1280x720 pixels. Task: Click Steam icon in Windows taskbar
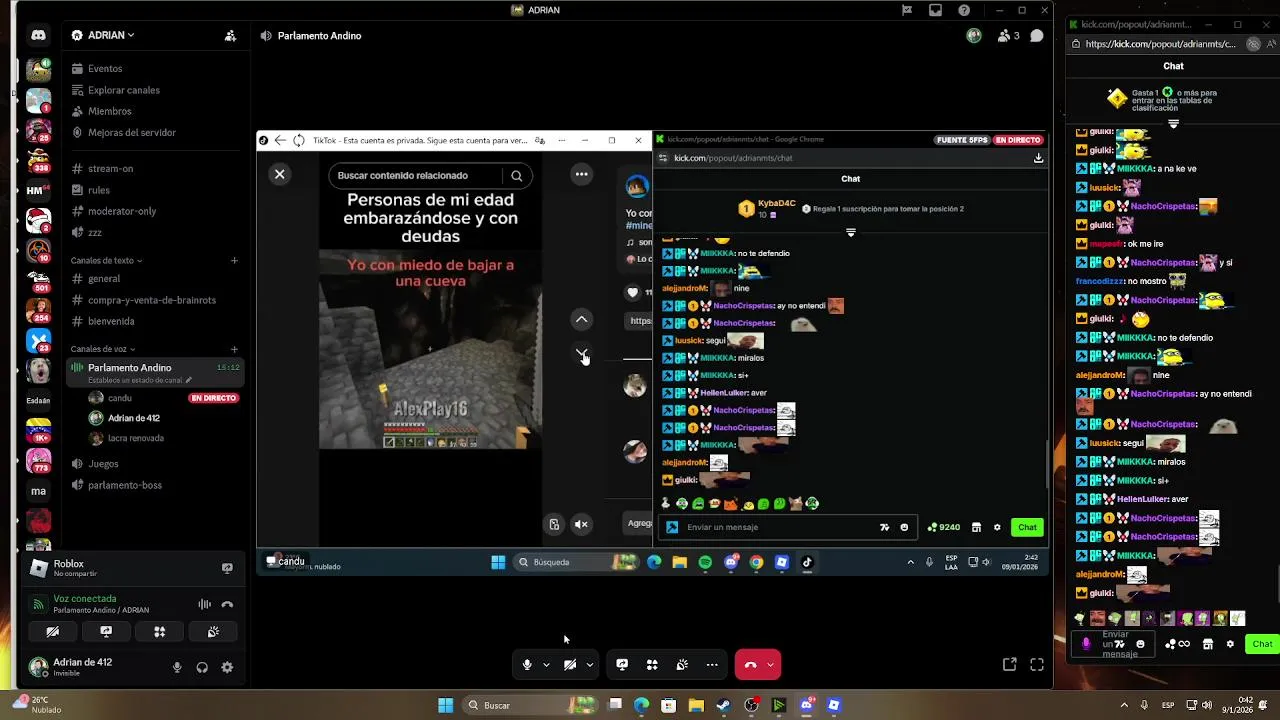723,705
